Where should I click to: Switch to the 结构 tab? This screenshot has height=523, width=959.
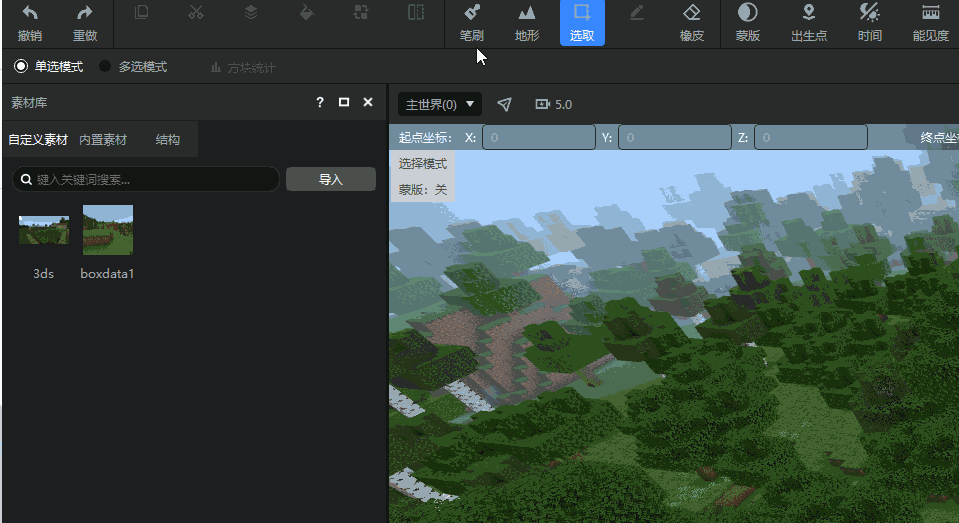[x=168, y=140]
